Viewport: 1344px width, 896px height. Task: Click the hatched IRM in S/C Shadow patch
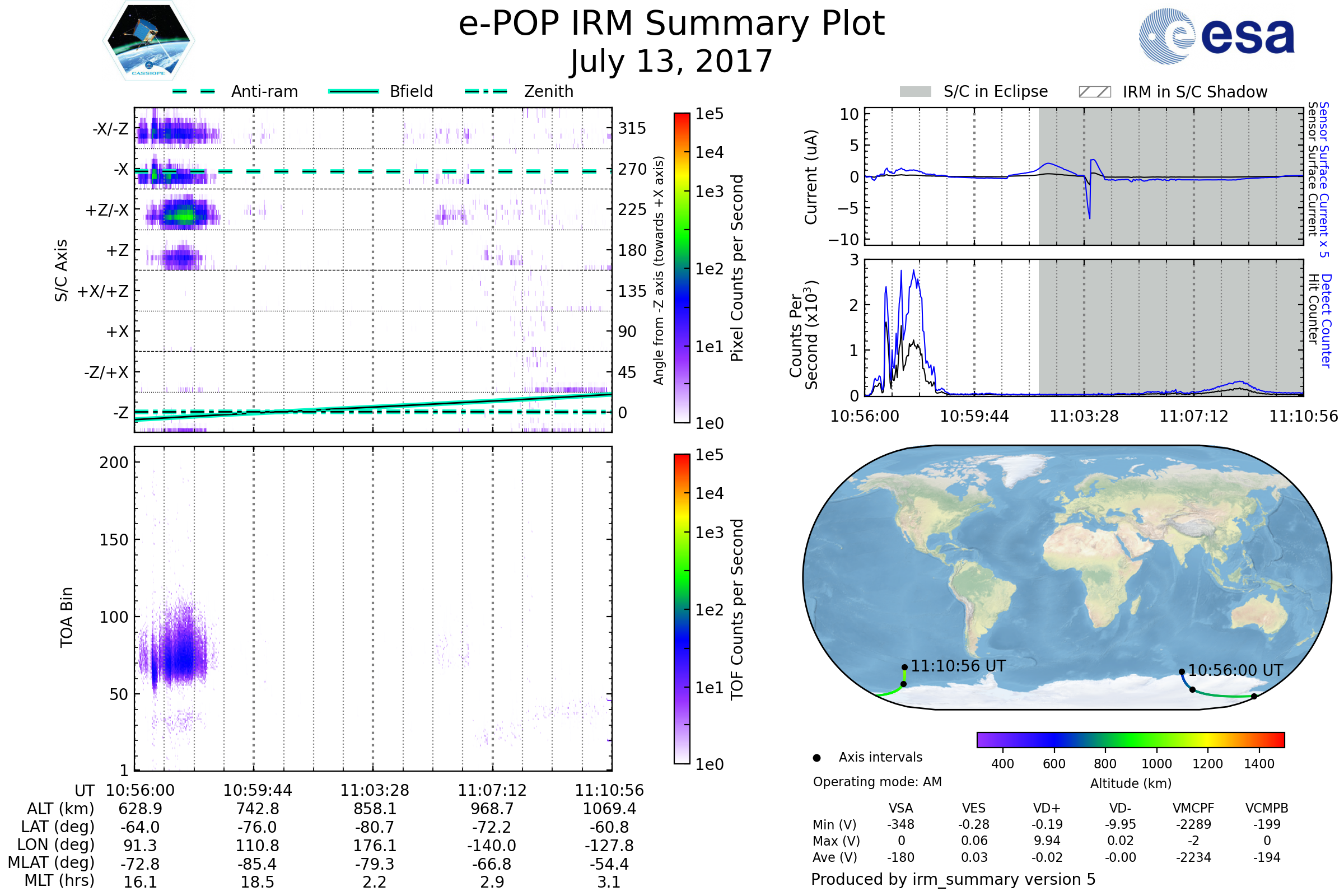[x=1095, y=92]
